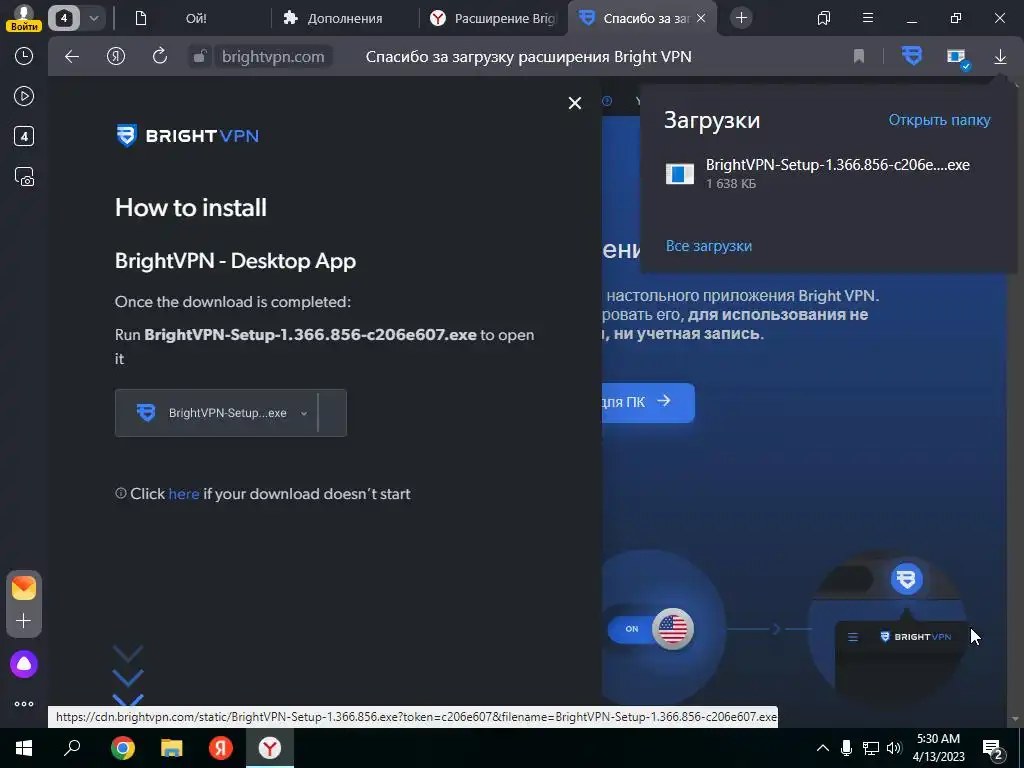Open the Windows Start menu
The image size is (1024, 768).
tap(24, 748)
